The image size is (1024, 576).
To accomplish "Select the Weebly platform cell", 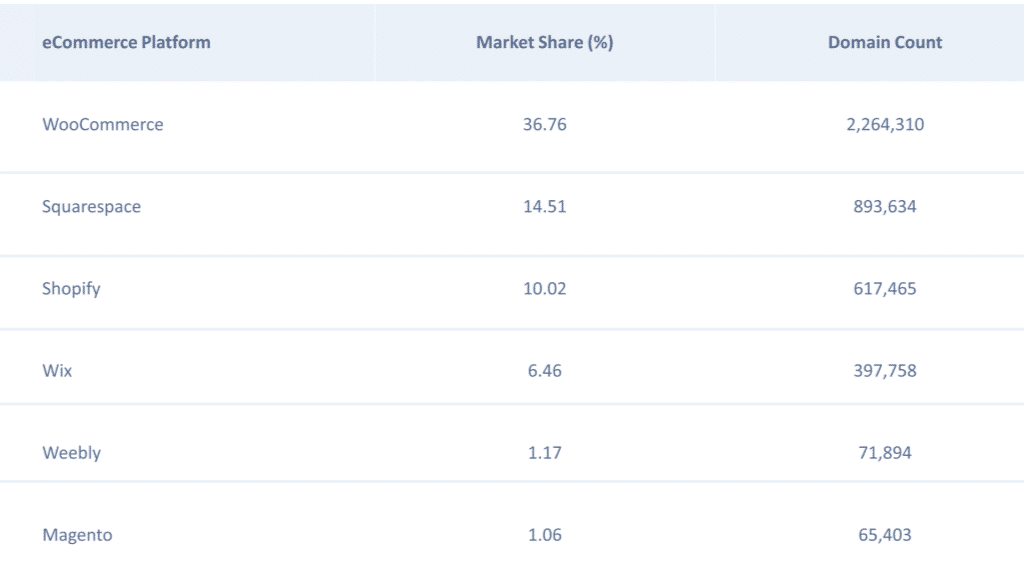I will pyautogui.click(x=72, y=453).
